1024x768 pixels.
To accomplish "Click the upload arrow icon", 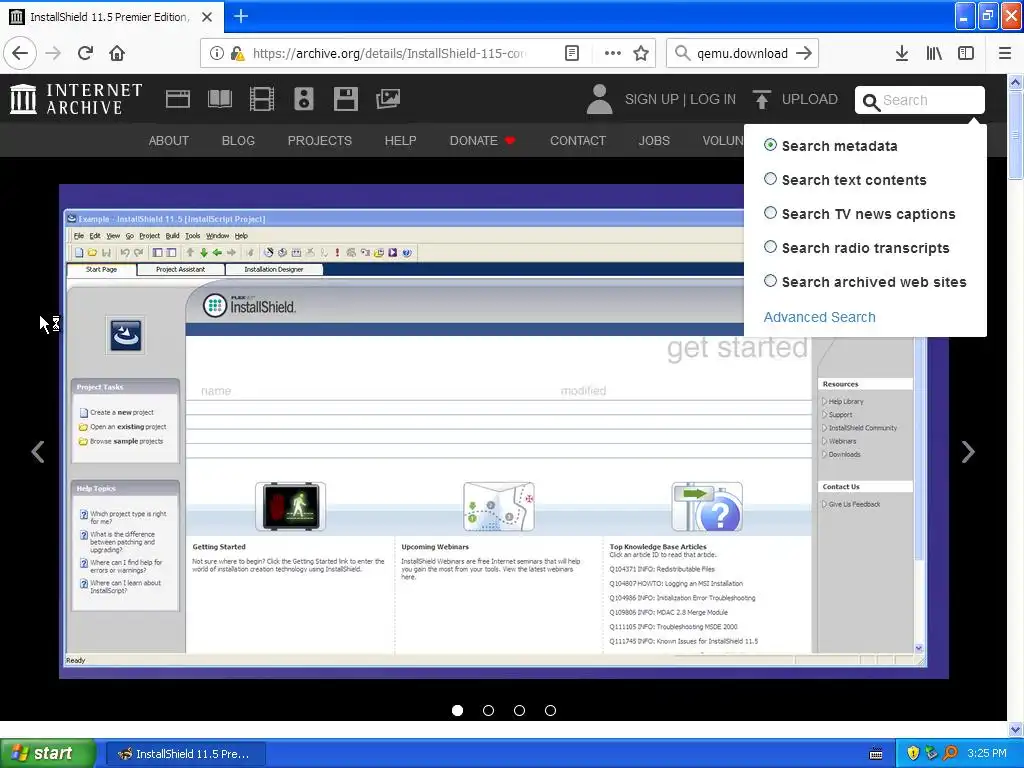I will coord(761,99).
